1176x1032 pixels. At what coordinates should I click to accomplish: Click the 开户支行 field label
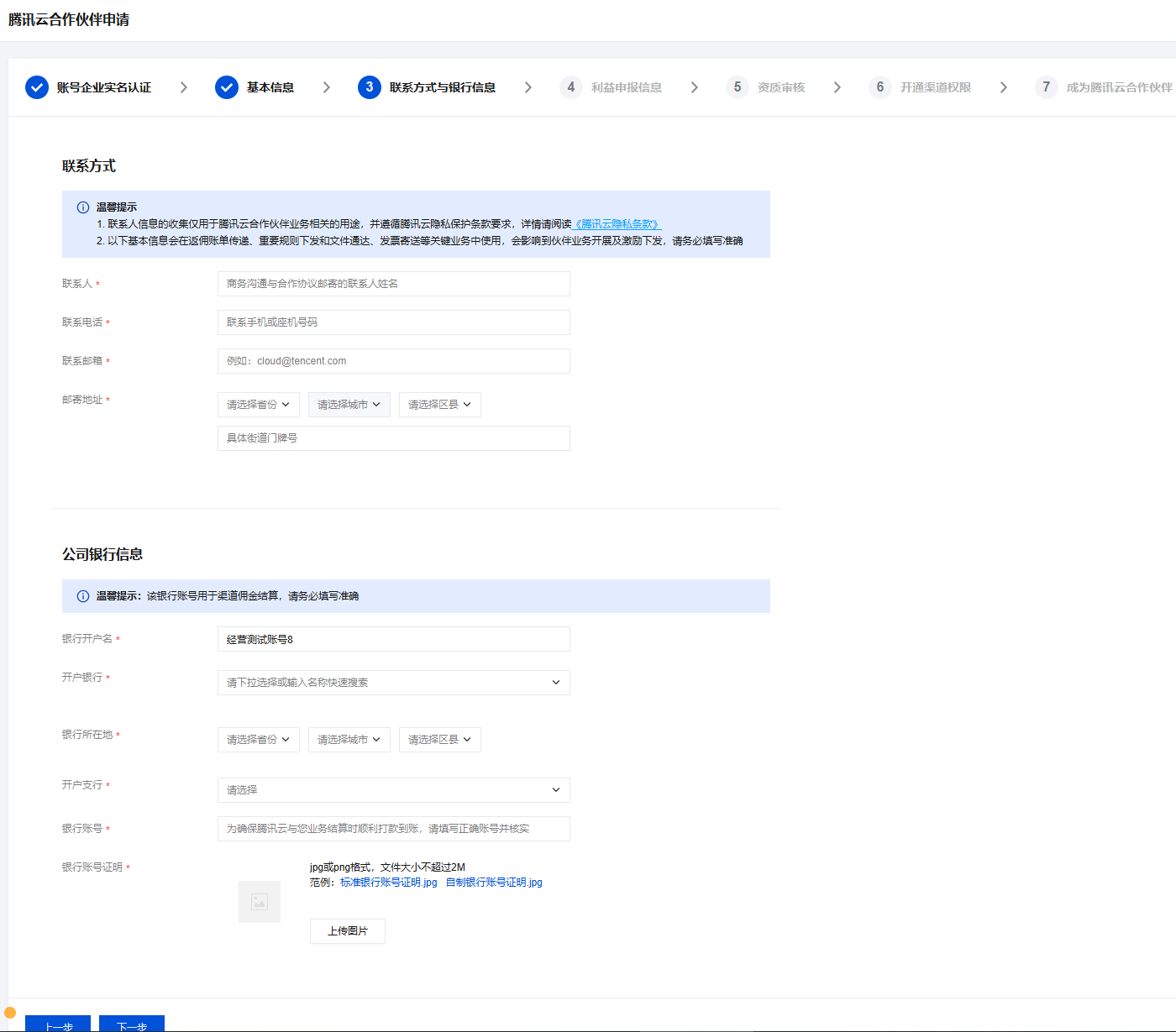(x=82, y=785)
